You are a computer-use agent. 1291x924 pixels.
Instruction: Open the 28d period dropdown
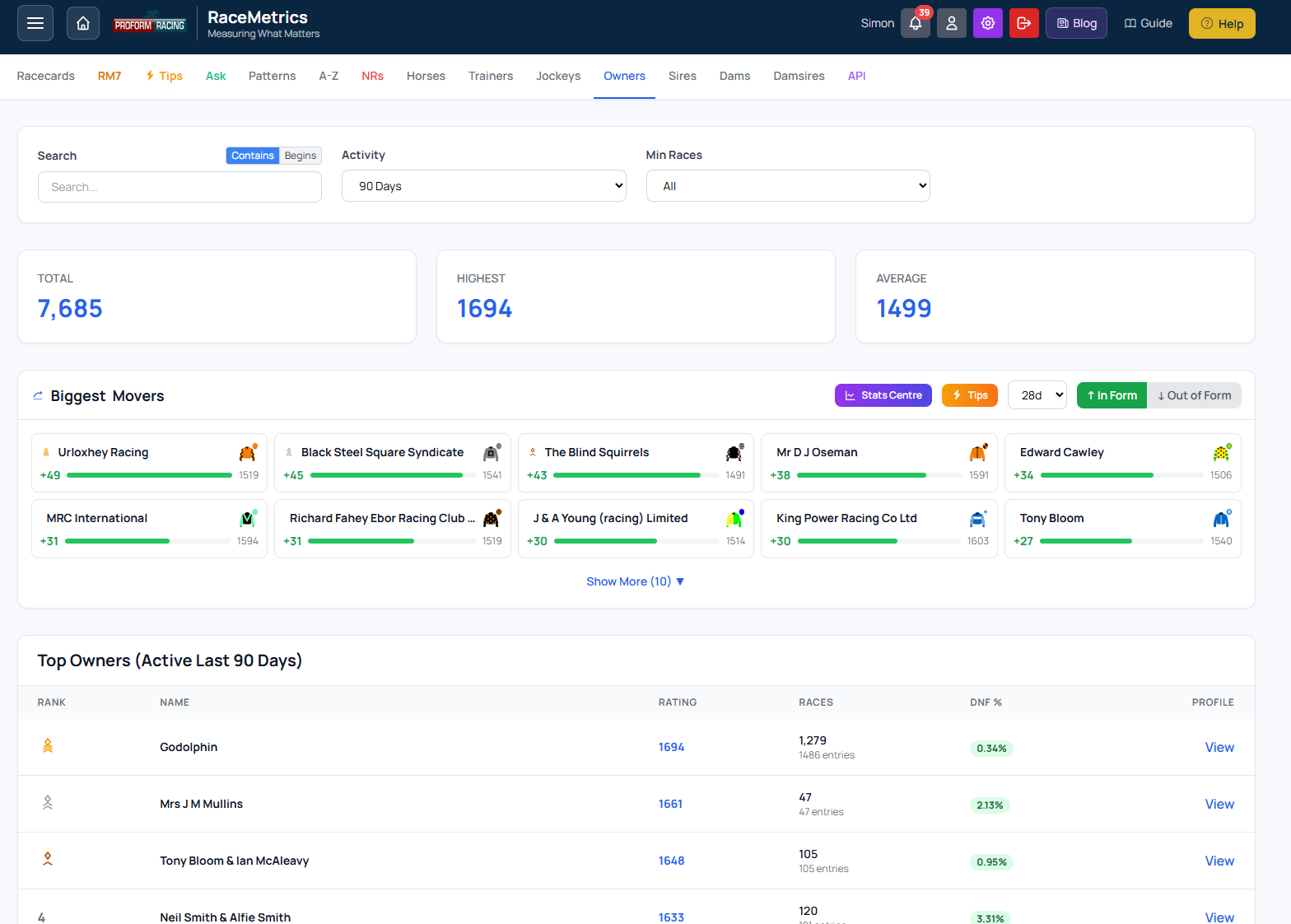pyautogui.click(x=1037, y=395)
